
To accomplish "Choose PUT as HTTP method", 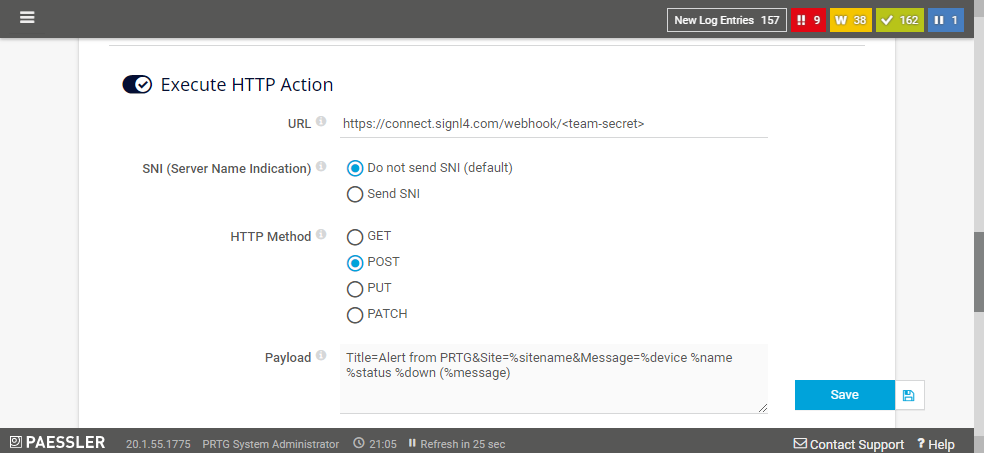I will [x=355, y=289].
